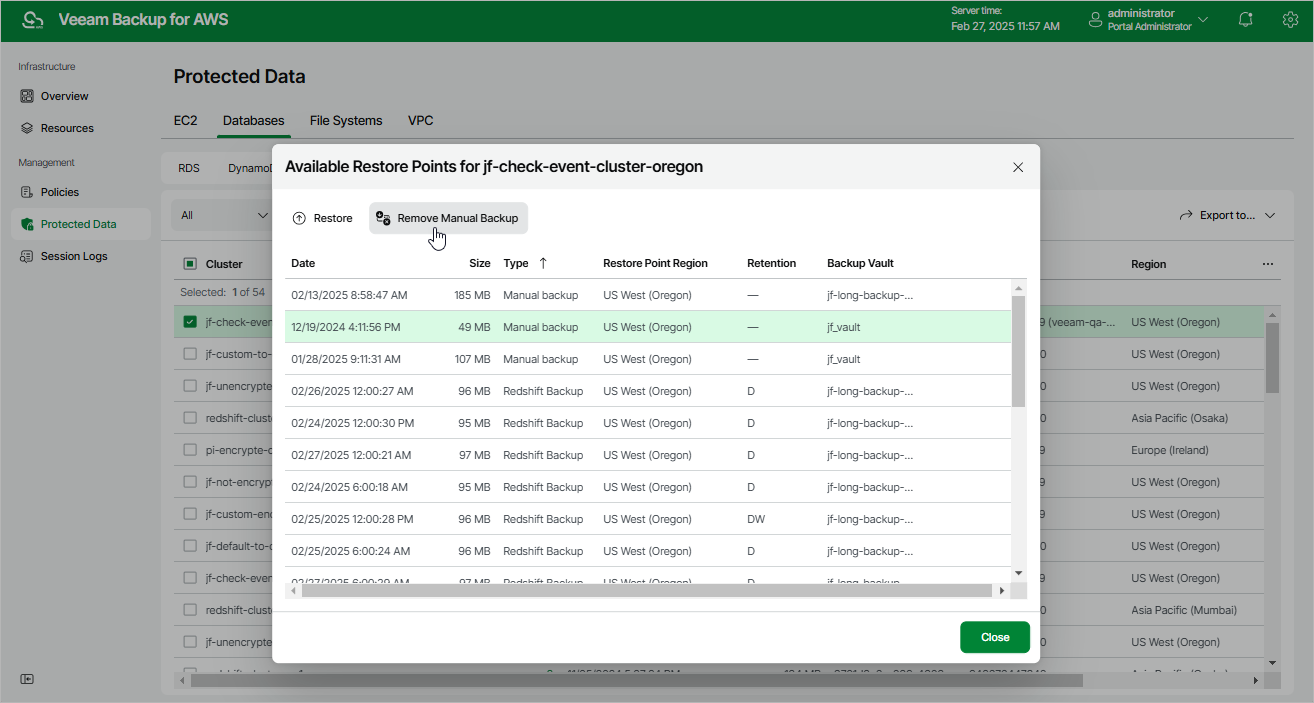
Task: Click the Close button in dialog
Action: point(995,637)
